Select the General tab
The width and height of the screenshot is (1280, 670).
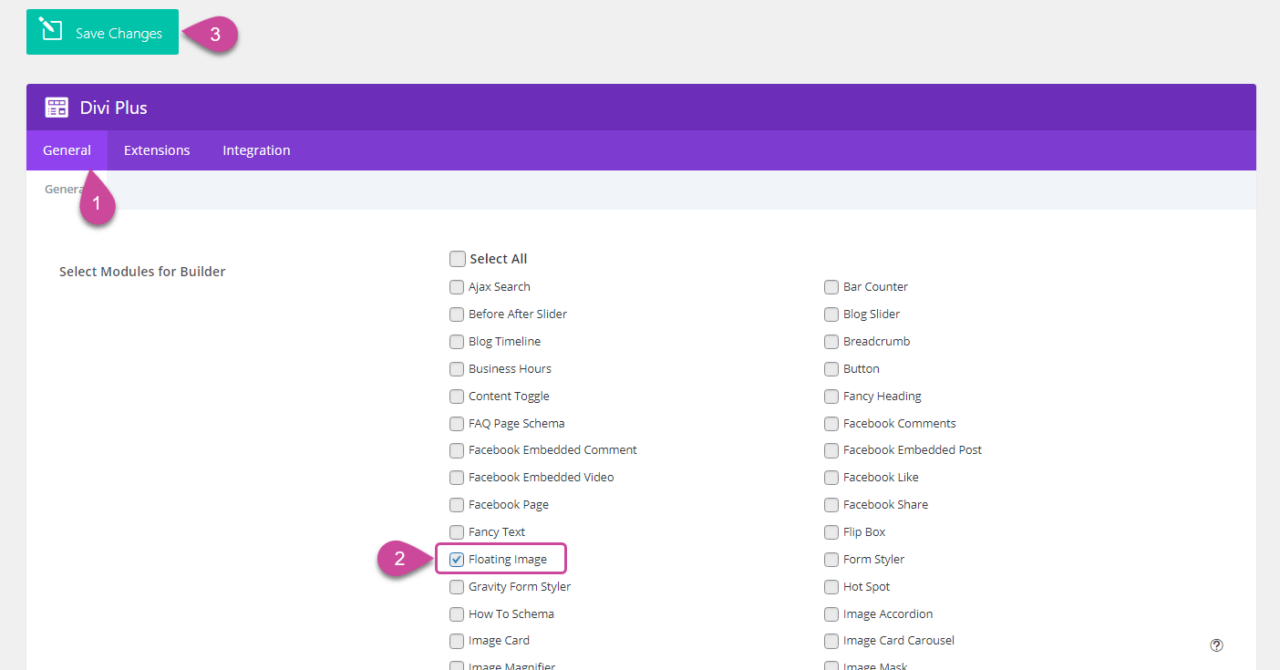tap(66, 150)
